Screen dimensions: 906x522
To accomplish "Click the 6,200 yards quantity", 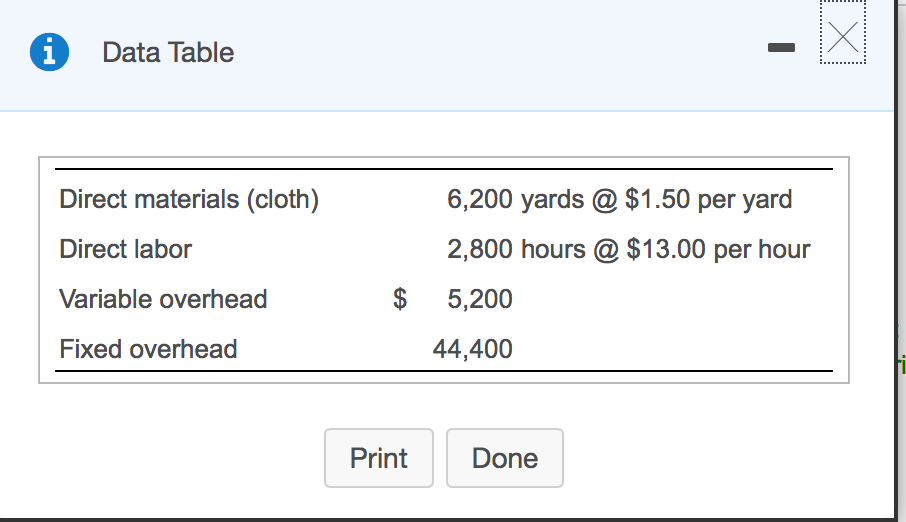I will pyautogui.click(x=515, y=199).
